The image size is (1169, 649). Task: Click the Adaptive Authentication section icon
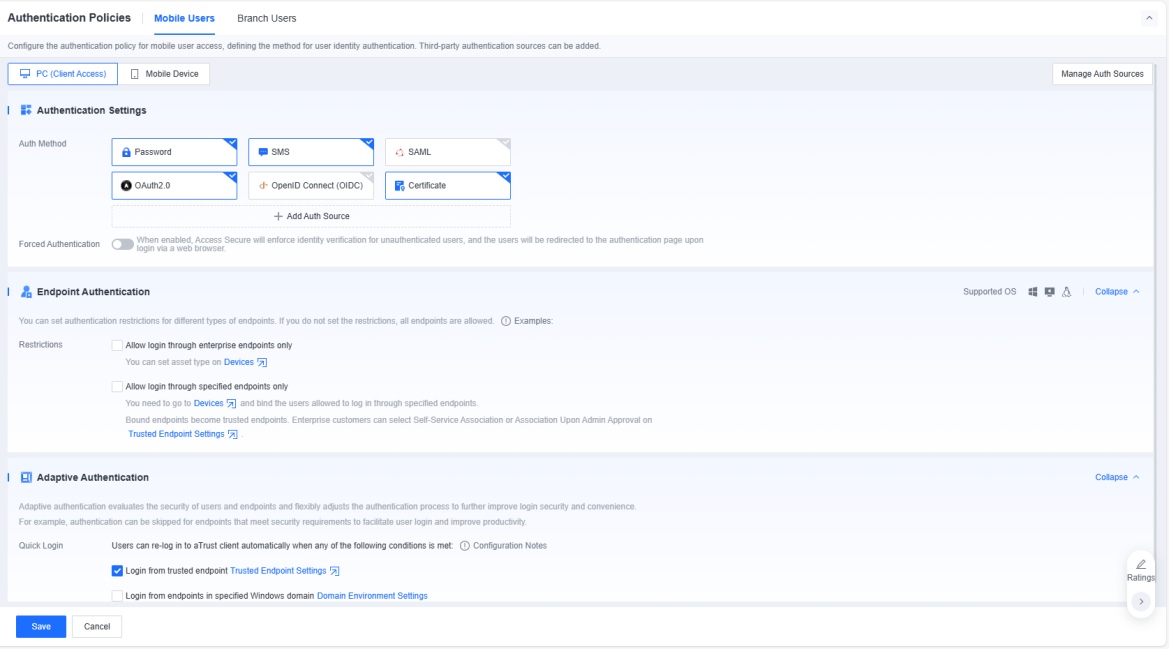(26, 478)
